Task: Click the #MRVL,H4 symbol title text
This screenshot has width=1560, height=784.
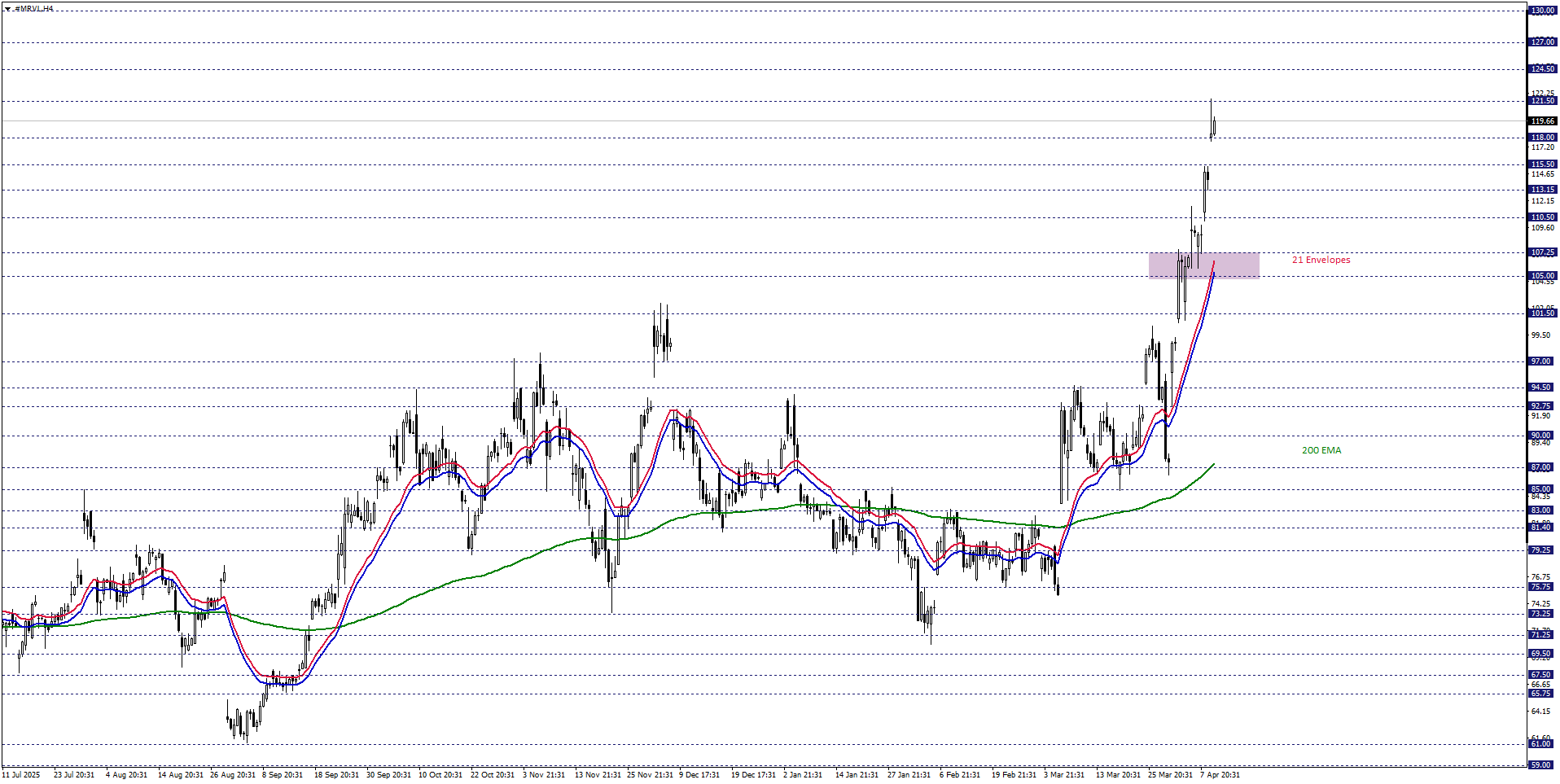Action: [x=34, y=9]
